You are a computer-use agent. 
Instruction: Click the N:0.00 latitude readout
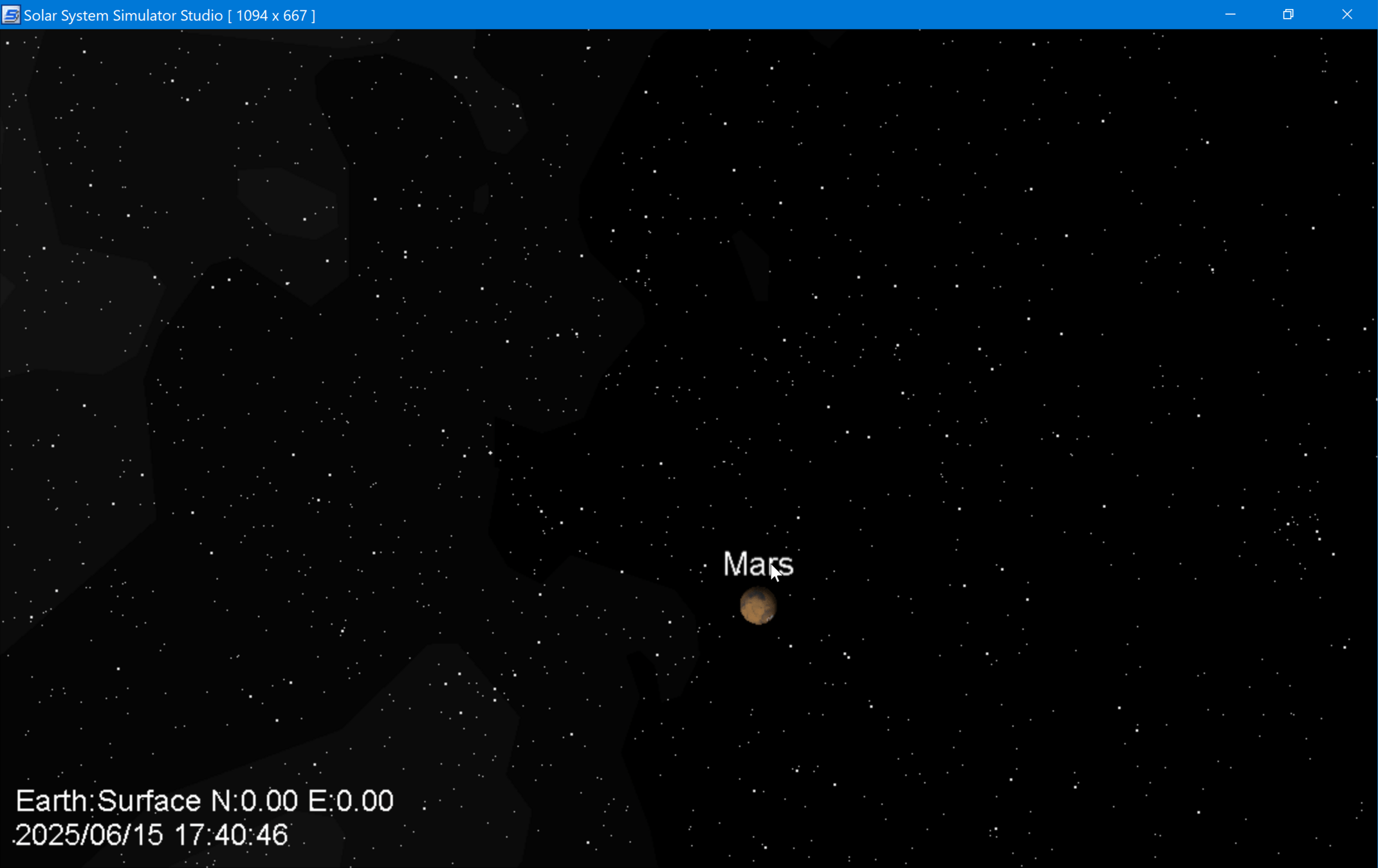(254, 801)
